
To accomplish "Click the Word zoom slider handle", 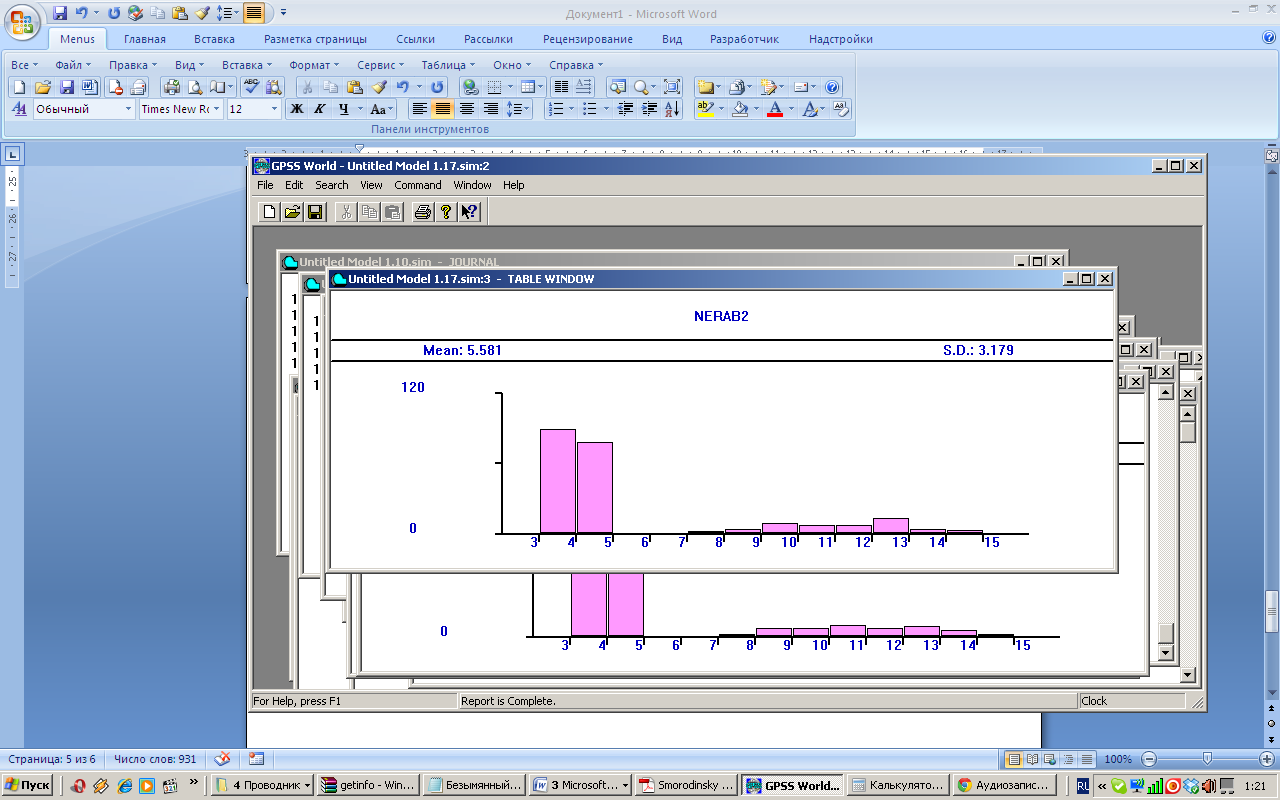I will coord(1207,758).
